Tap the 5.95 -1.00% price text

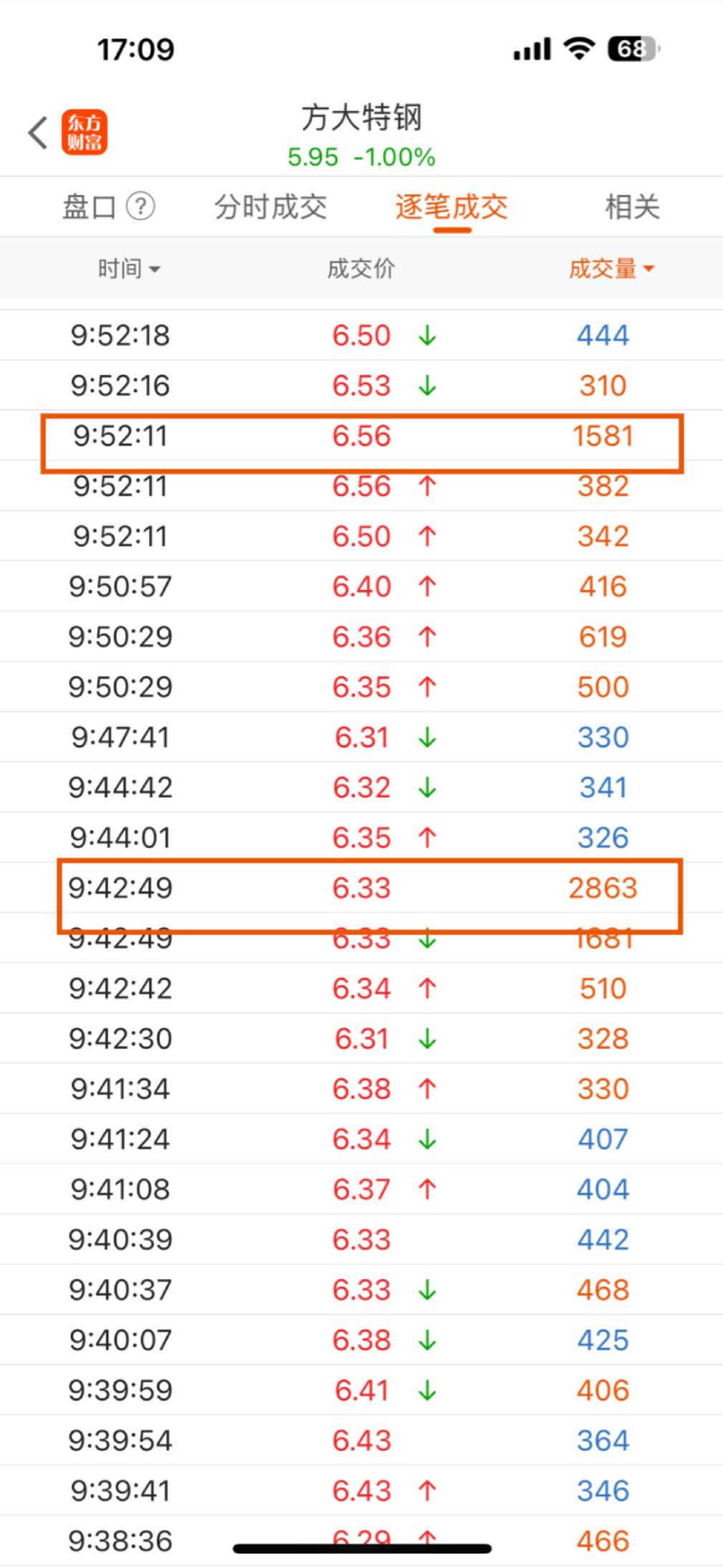(x=361, y=157)
